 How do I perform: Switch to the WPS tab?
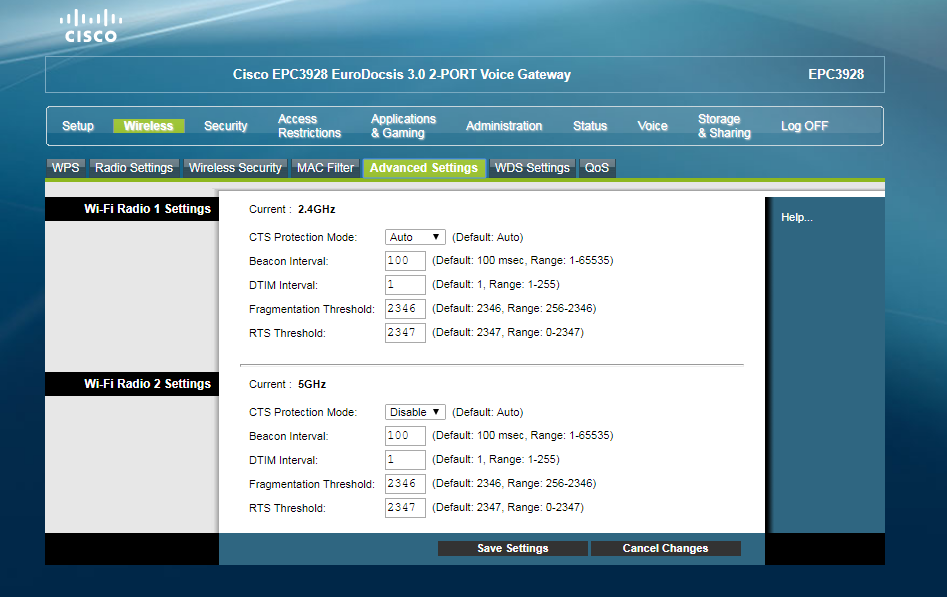tap(66, 168)
